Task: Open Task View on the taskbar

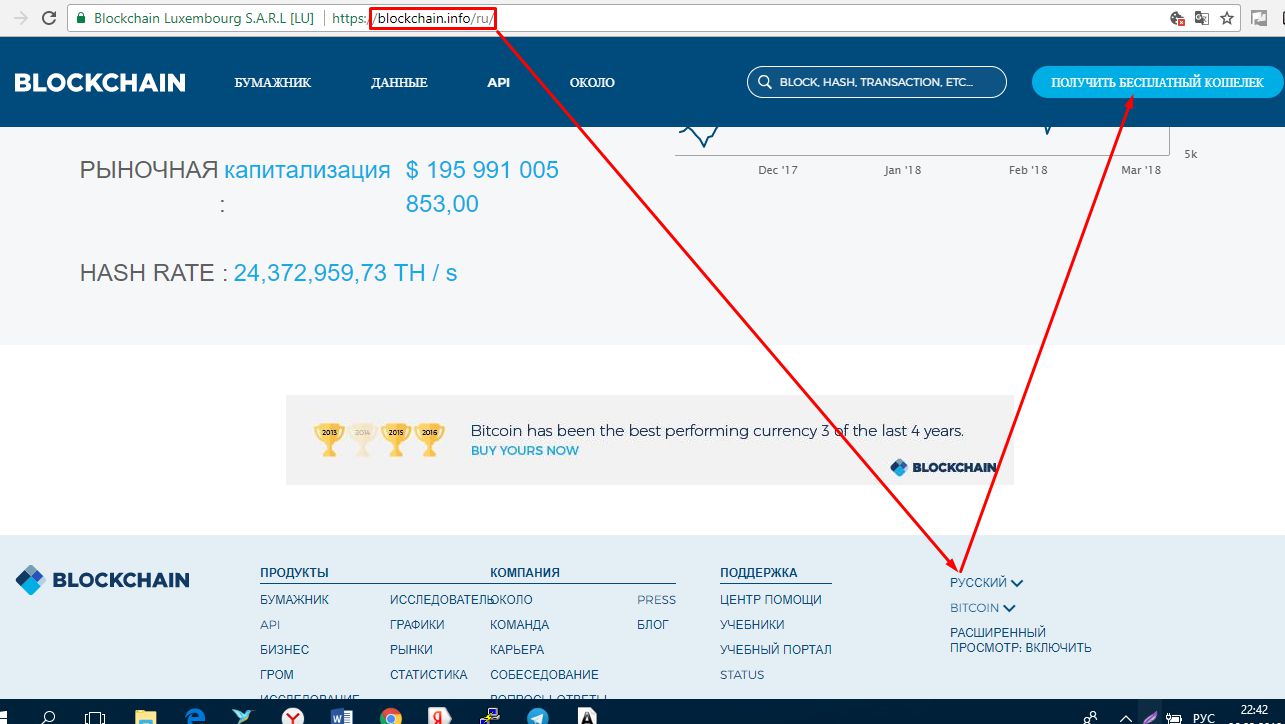Action: tap(95, 716)
